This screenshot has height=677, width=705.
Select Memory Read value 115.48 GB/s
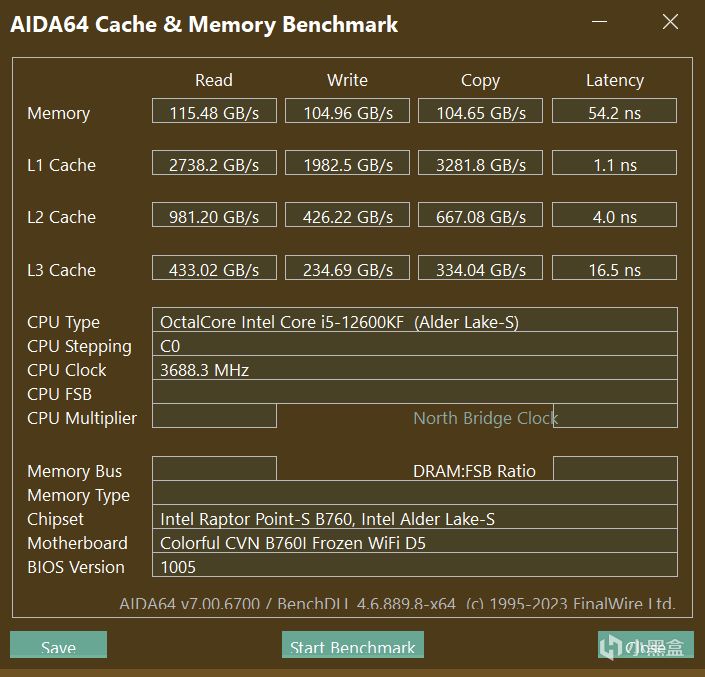point(214,111)
